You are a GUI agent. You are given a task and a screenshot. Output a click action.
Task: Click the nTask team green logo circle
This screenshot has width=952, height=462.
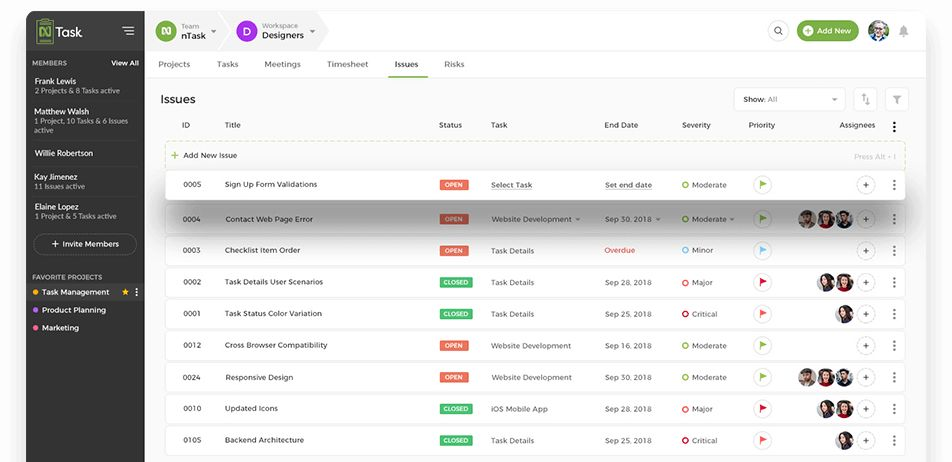166,31
